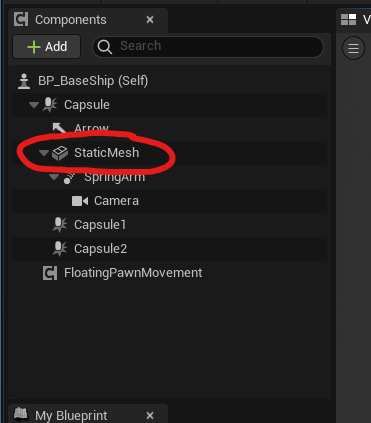Focus the component Search field
This screenshot has width=371, height=423.
coord(208,47)
